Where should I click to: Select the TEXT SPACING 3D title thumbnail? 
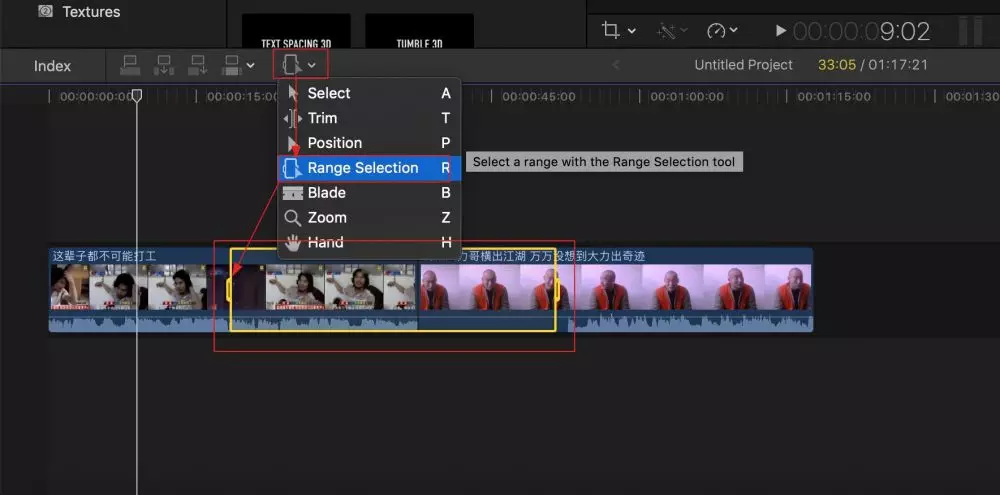coord(297,31)
